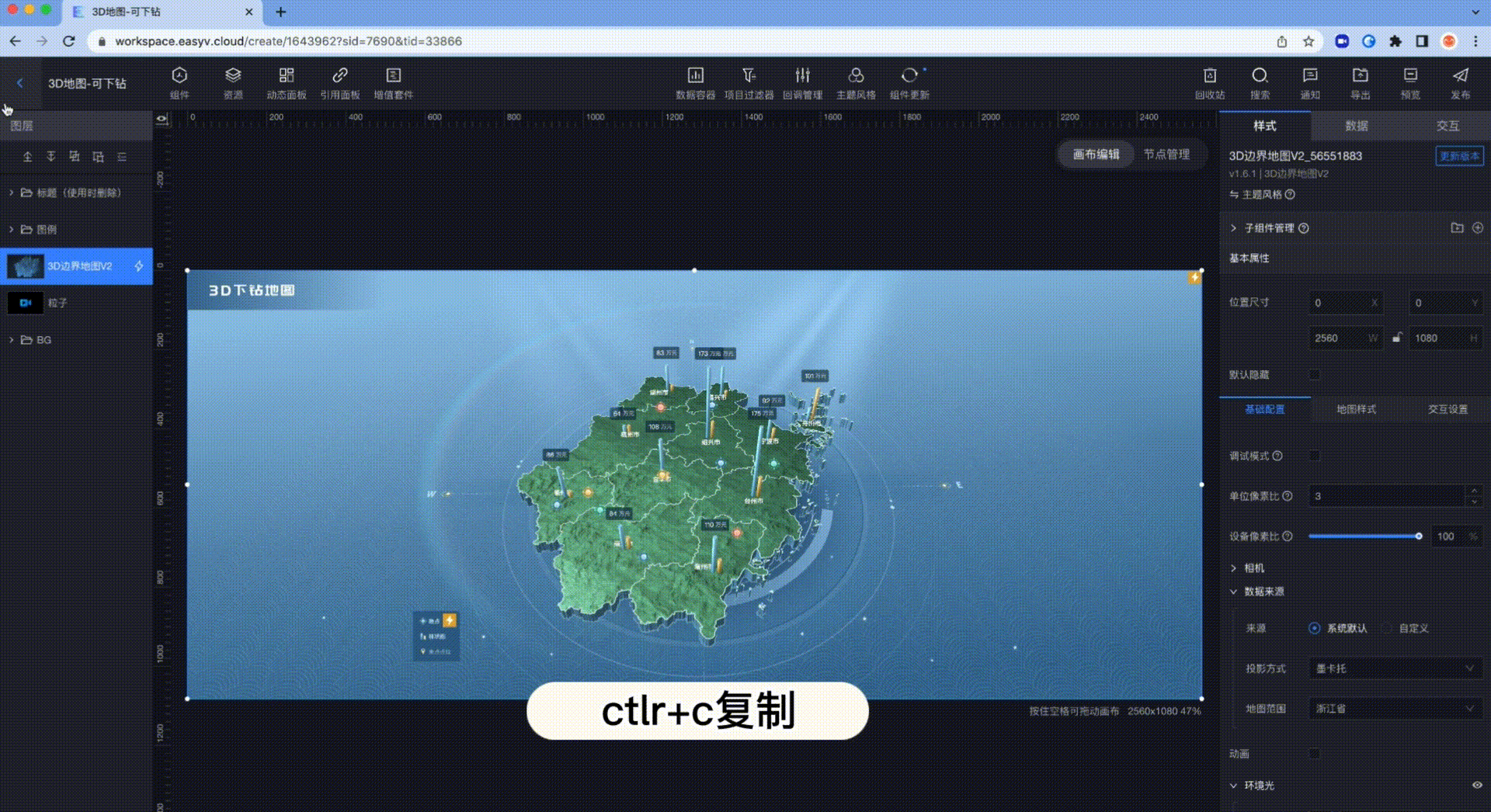The width and height of the screenshot is (1491, 812).
Task: Click the width input showing 2560
Action: pyautogui.click(x=1345, y=338)
